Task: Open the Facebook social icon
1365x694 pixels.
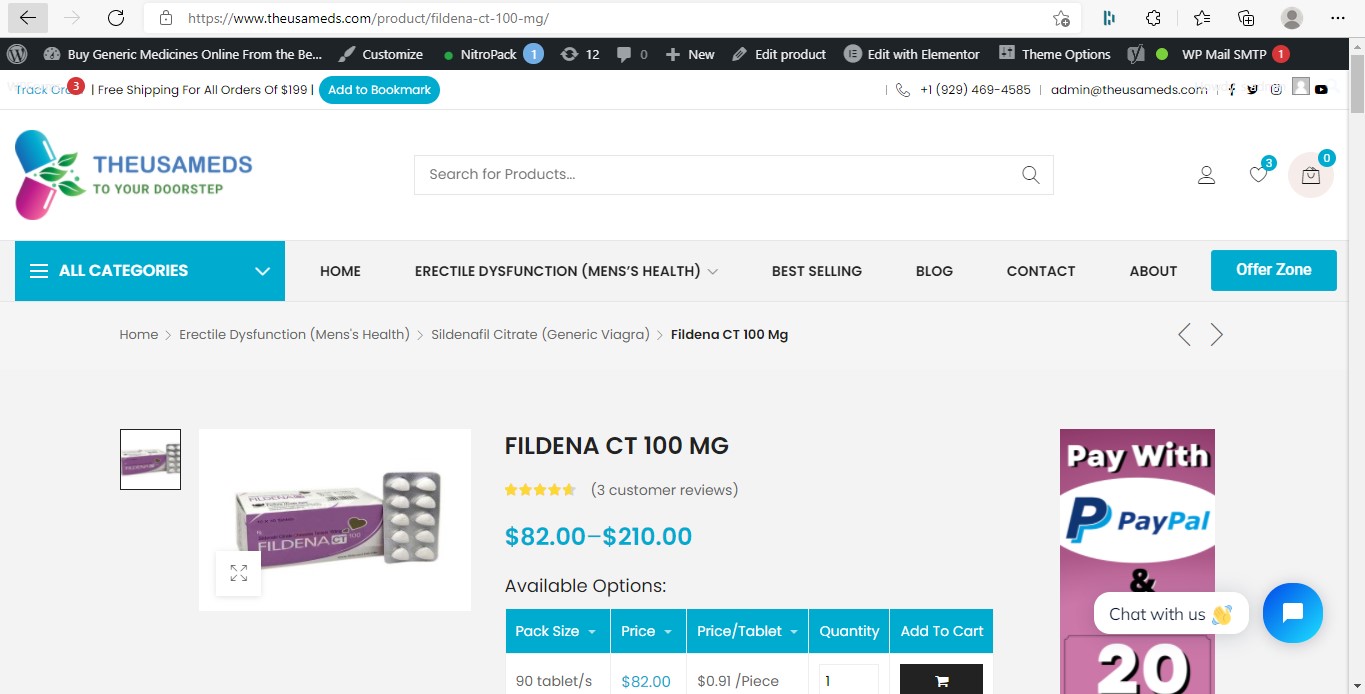Action: click(1231, 89)
